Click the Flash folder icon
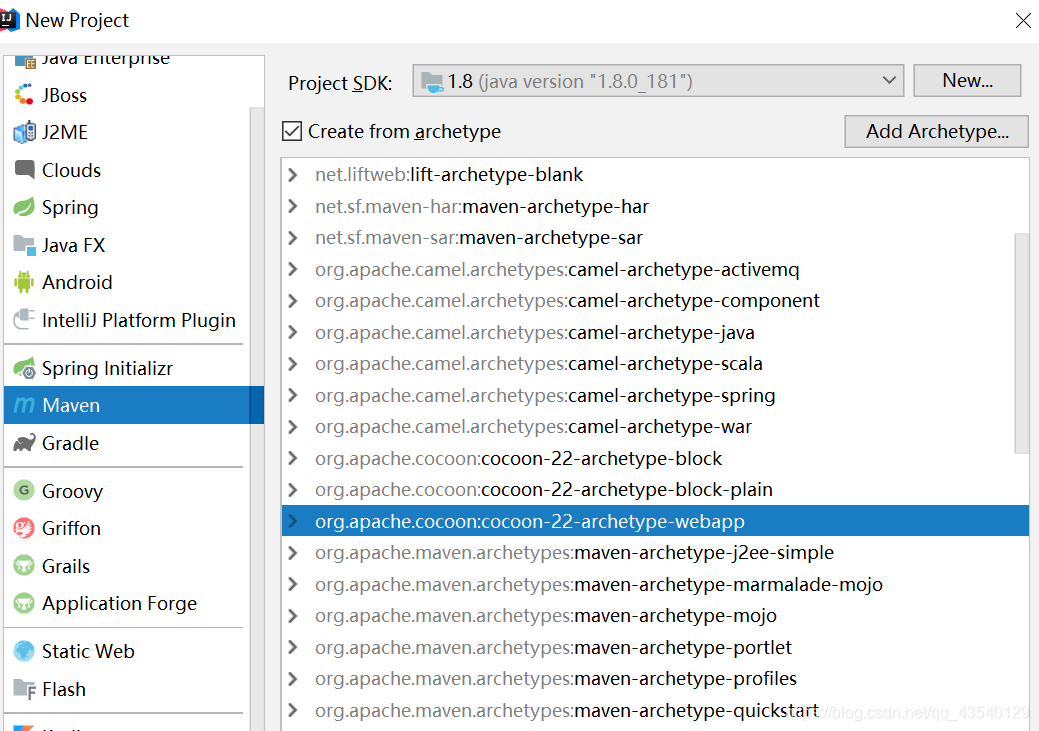Image resolution: width=1039 pixels, height=731 pixels. point(25,689)
